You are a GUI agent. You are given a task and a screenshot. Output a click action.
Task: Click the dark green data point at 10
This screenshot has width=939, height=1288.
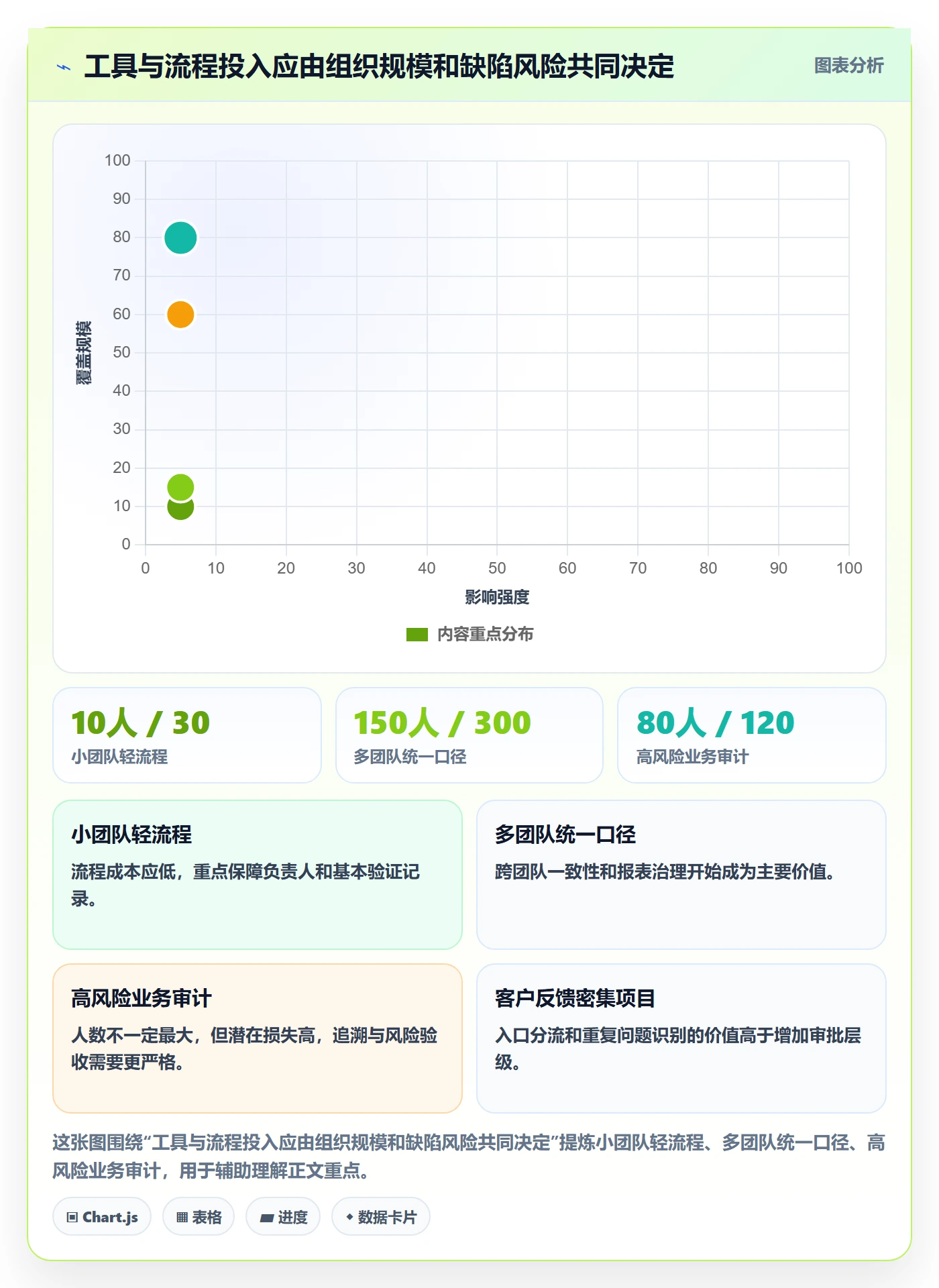point(180,508)
